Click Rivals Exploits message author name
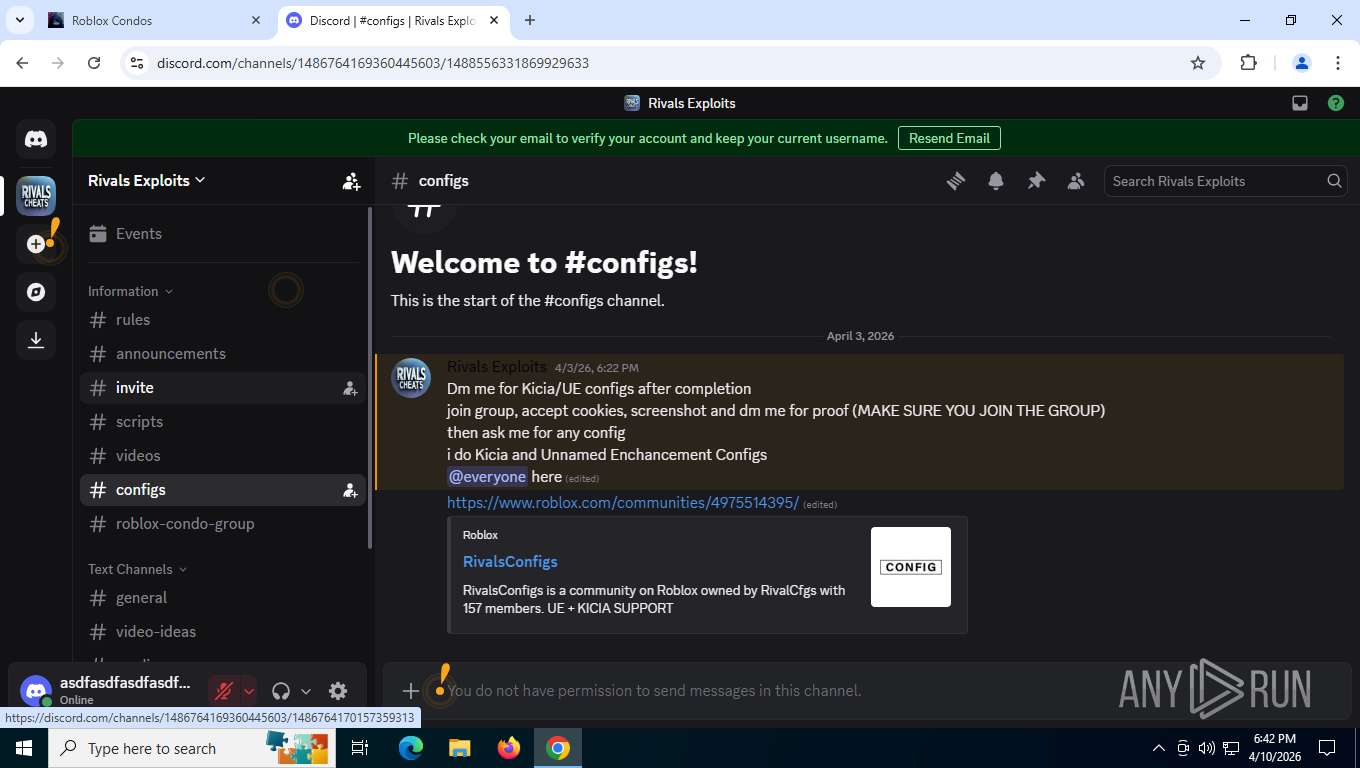Viewport: 1360px width, 768px height. 497,367
